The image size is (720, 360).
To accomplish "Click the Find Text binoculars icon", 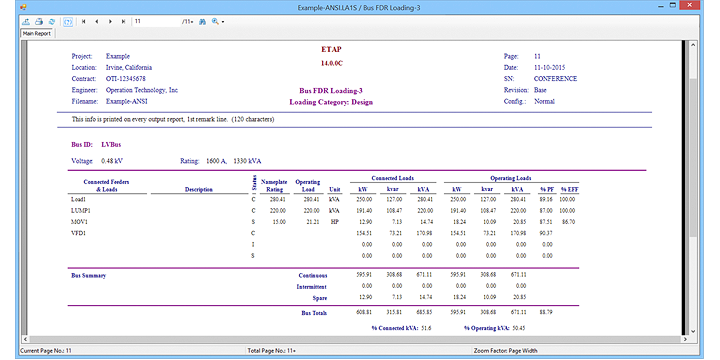I will click(x=202, y=22).
